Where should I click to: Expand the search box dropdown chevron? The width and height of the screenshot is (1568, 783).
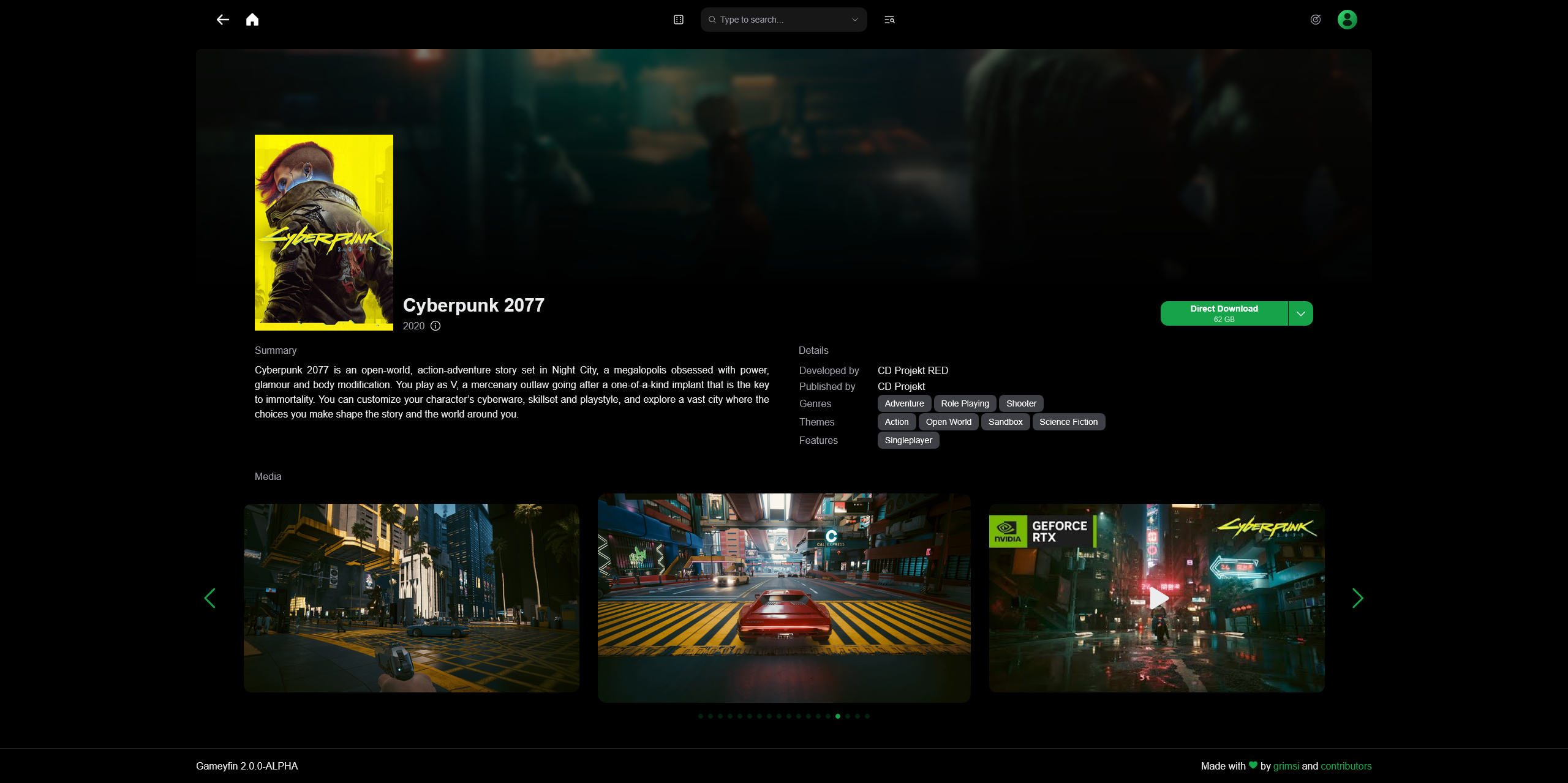[855, 20]
